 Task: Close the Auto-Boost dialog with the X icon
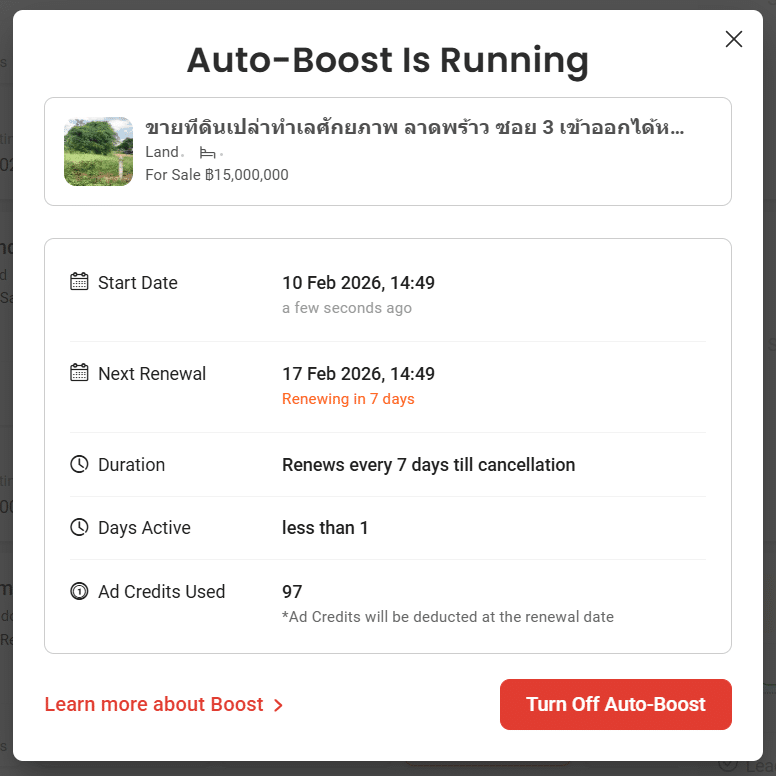(733, 39)
